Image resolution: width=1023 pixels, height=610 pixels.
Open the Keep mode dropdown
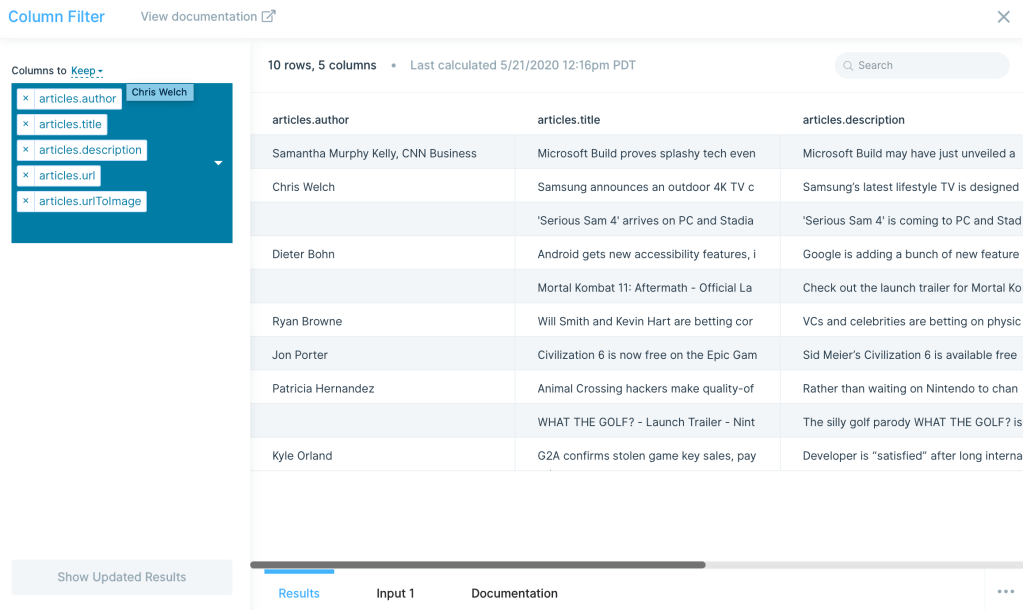click(86, 71)
